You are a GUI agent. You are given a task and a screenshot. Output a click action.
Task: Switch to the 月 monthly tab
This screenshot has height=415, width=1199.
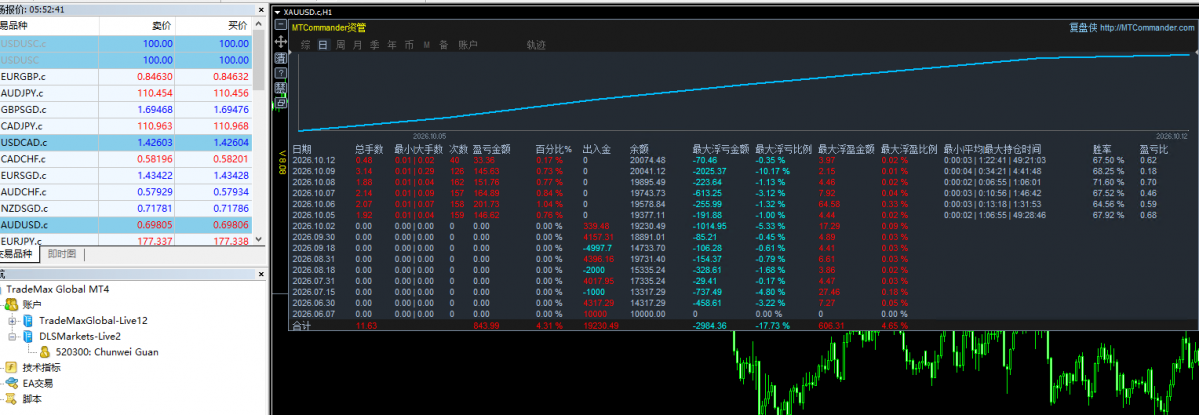[357, 45]
